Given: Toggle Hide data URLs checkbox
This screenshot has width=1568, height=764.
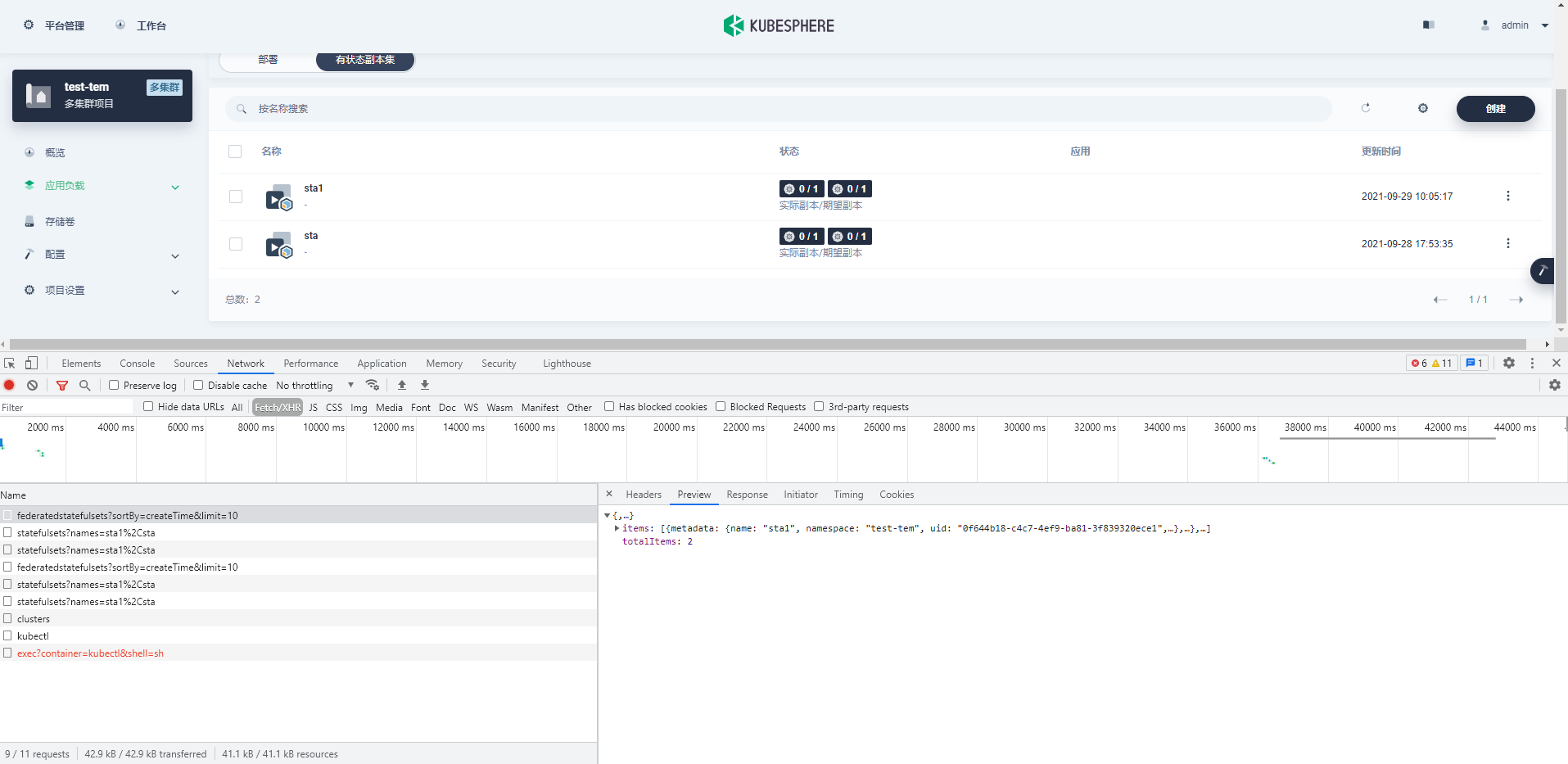Looking at the screenshot, I should 148,406.
